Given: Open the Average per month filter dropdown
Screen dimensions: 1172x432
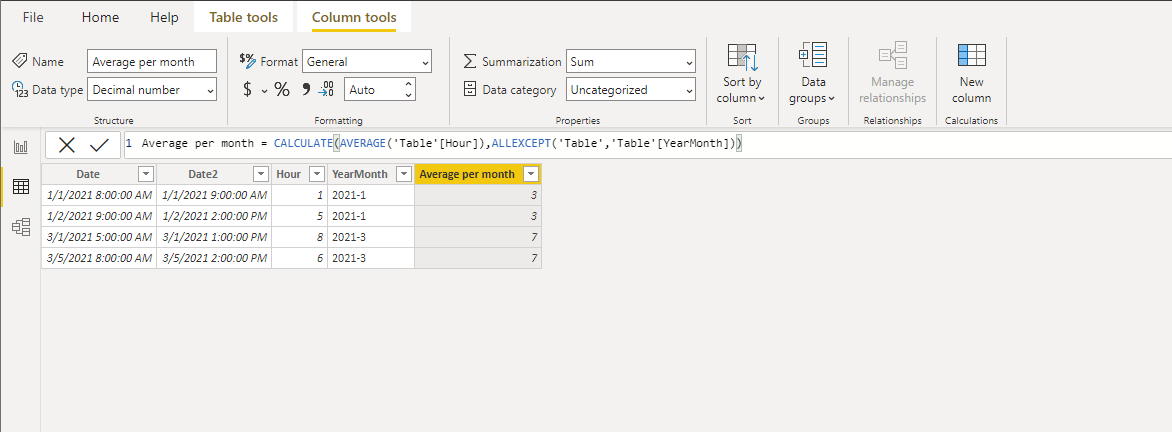Looking at the screenshot, I should point(531,174).
